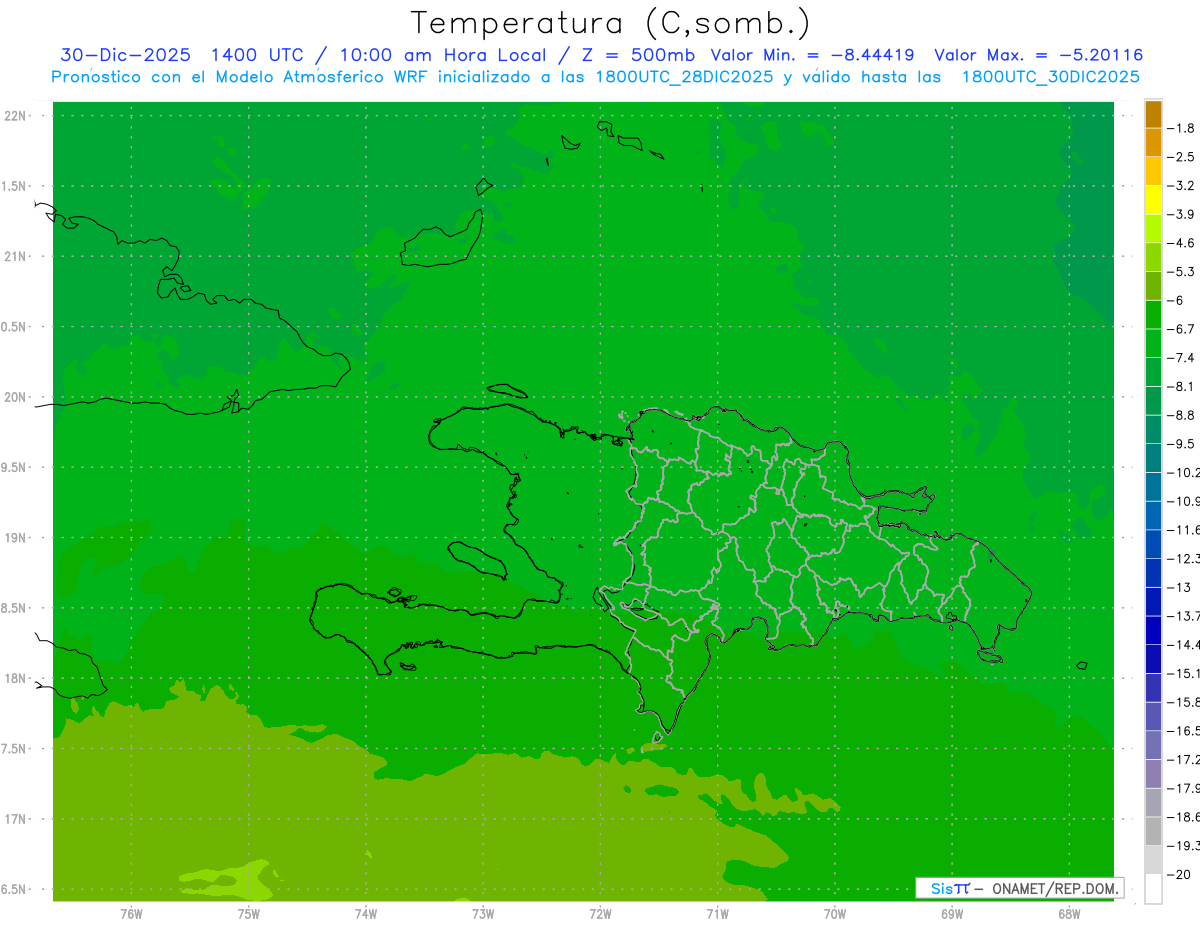Click the '-3.2' colorbar value
This screenshot has width=1200, height=927.
tap(1180, 186)
